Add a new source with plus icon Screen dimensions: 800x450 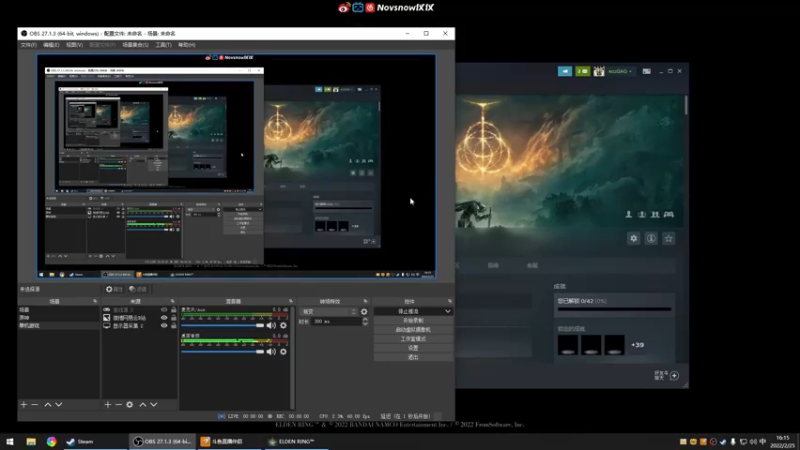(x=108, y=405)
